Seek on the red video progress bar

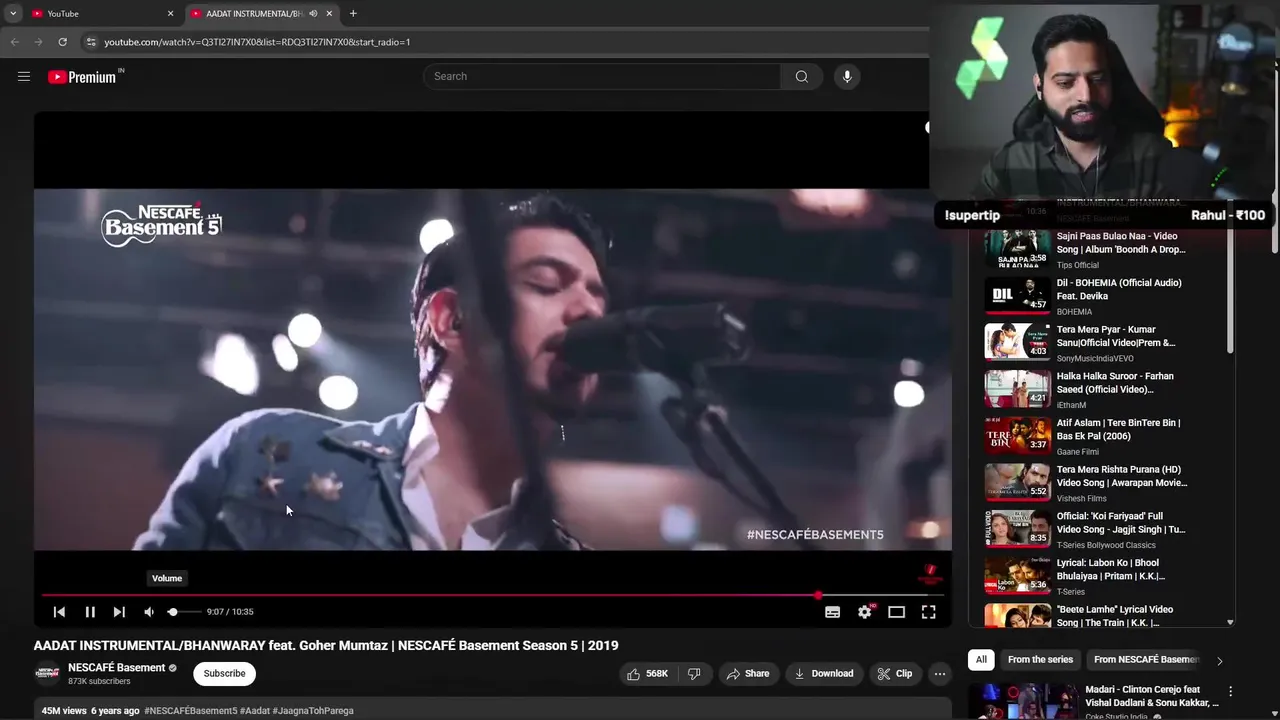492,595
